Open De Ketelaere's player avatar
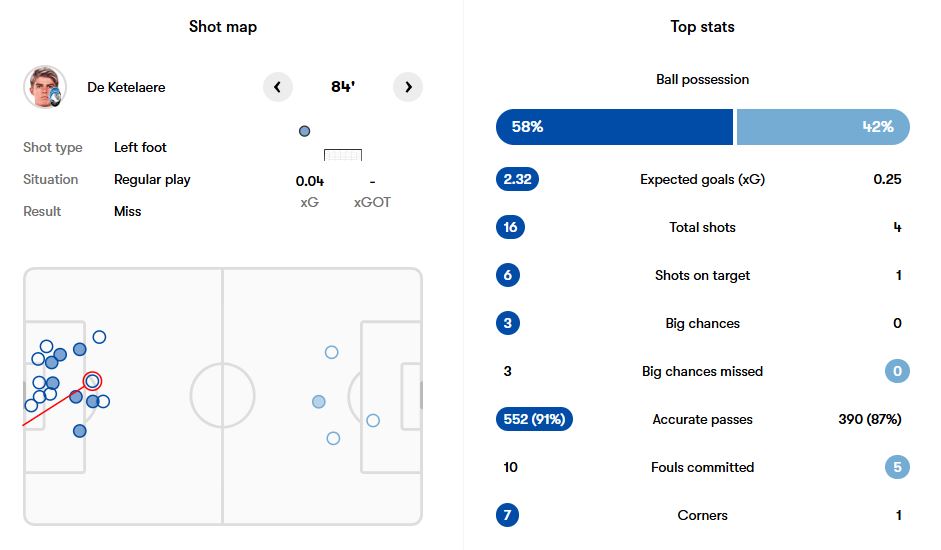The height and width of the screenshot is (550, 941). [45, 87]
